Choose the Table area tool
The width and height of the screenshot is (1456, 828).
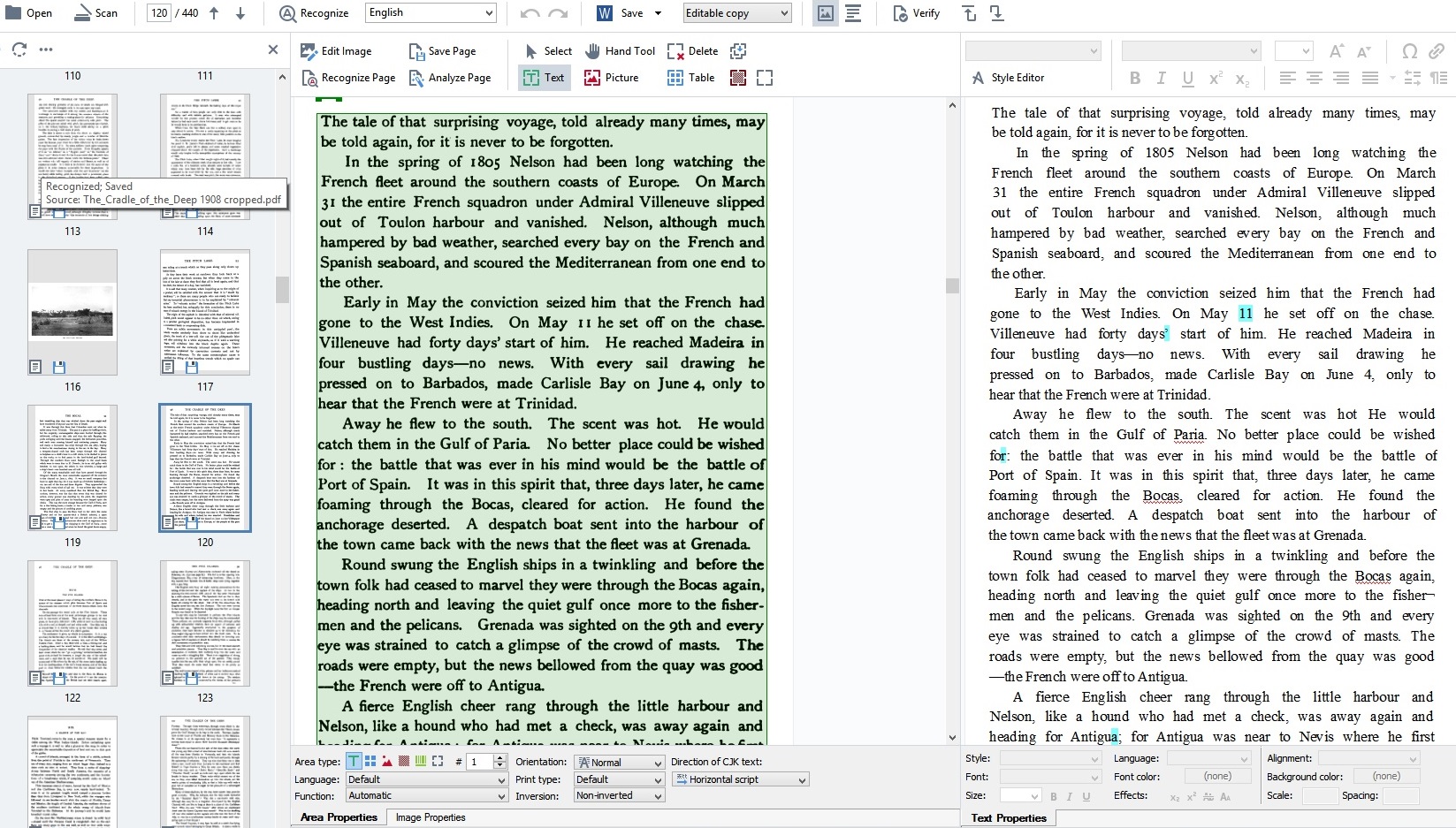click(x=691, y=78)
